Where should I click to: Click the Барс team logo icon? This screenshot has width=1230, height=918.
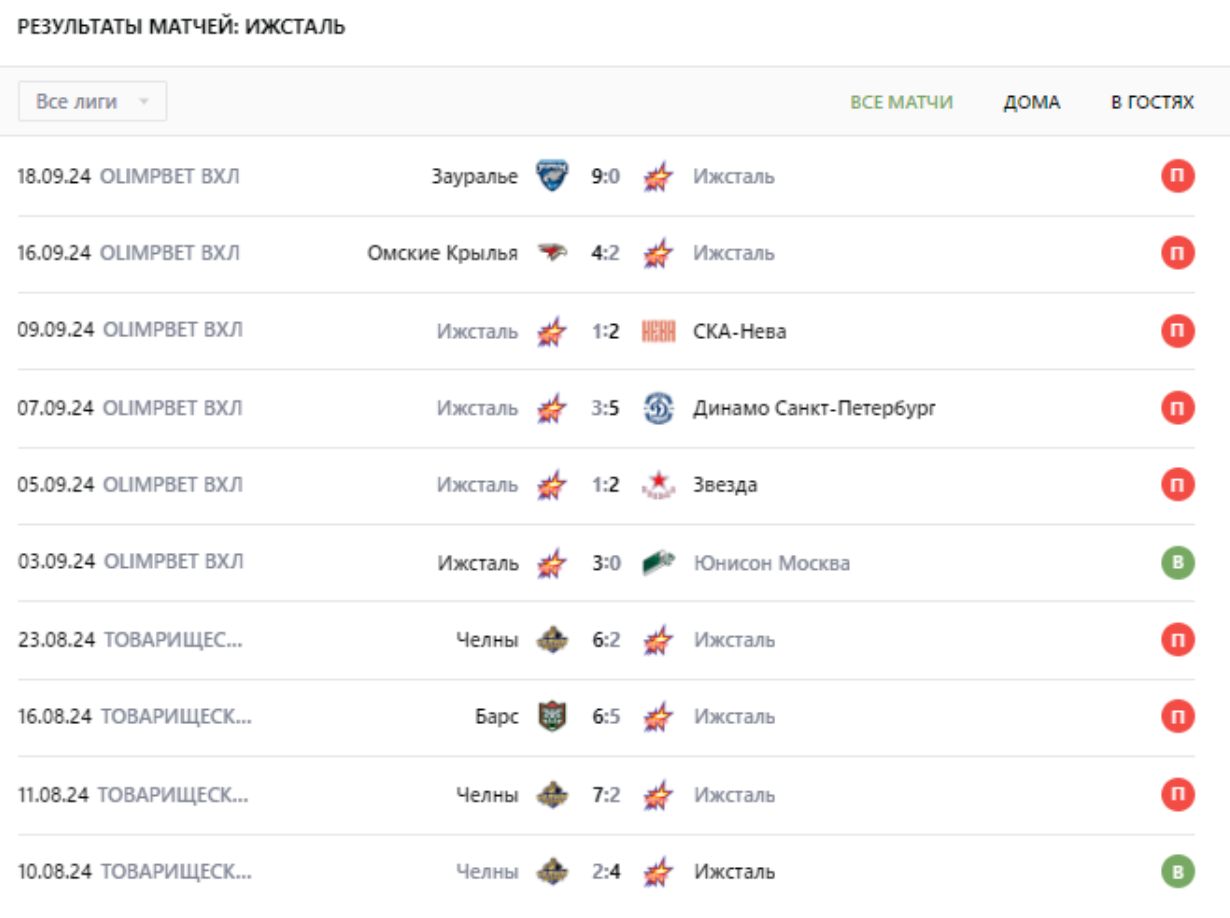pyautogui.click(x=552, y=717)
